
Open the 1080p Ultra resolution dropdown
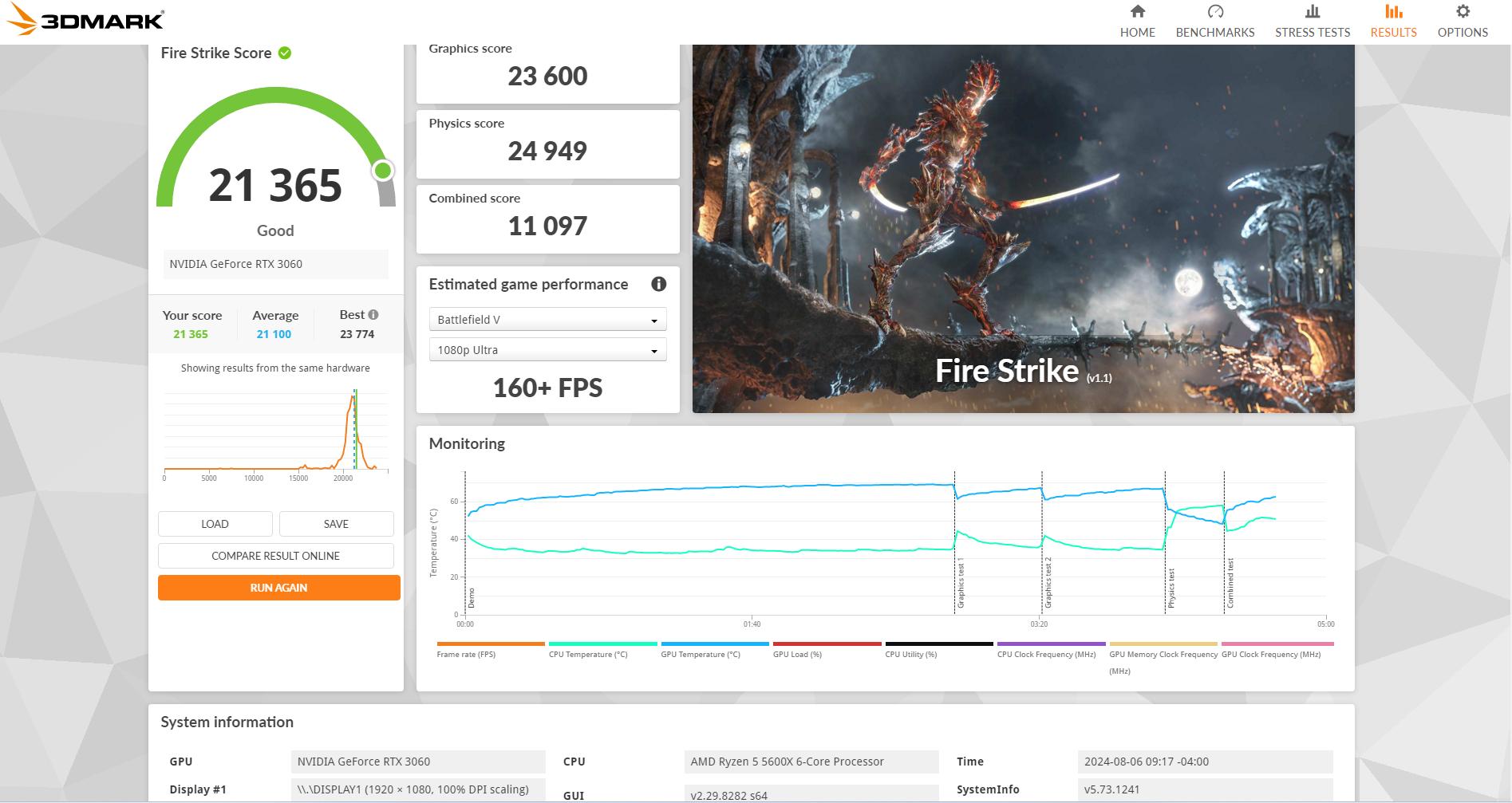point(547,350)
